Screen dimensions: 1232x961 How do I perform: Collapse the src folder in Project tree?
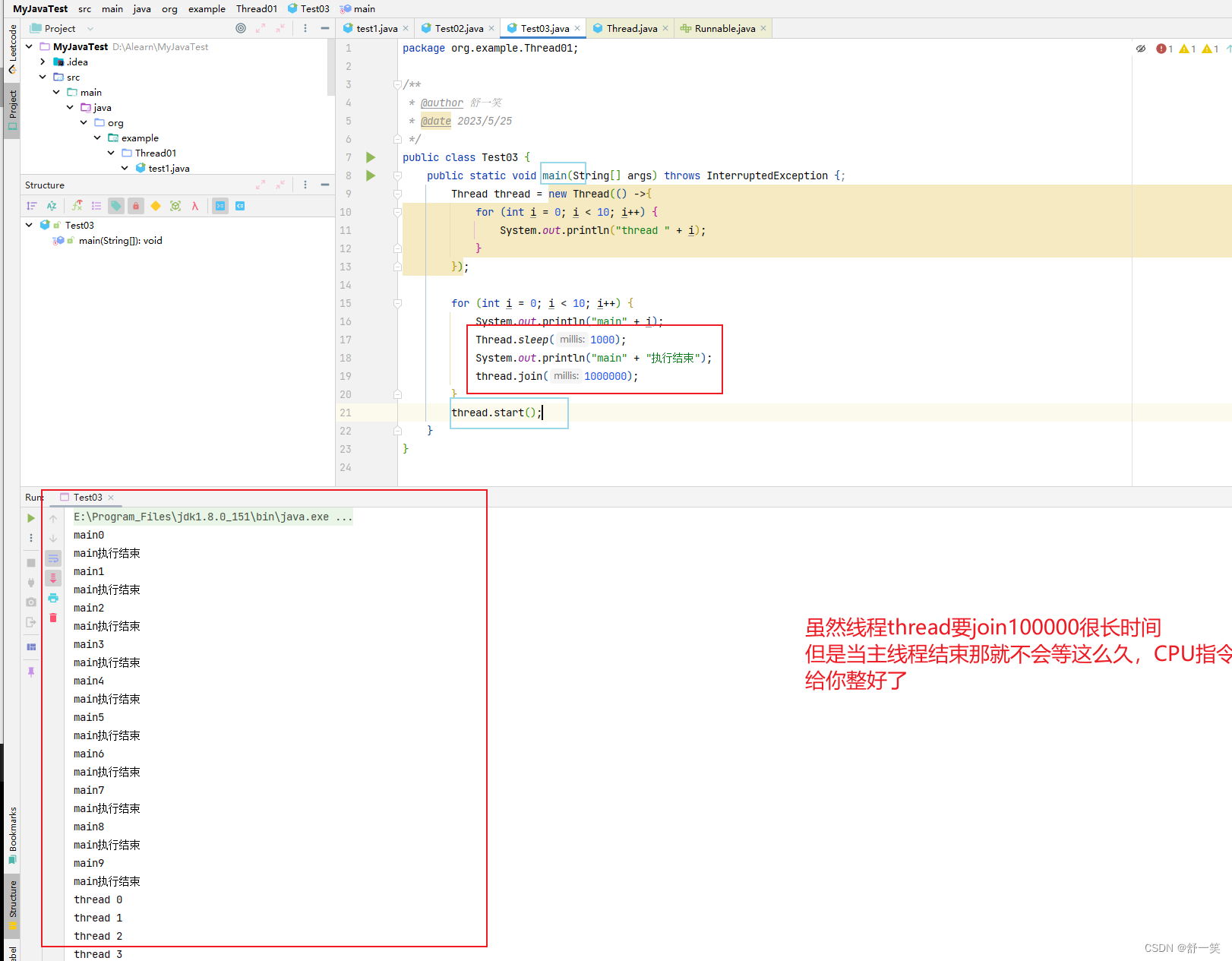pyautogui.click(x=43, y=77)
